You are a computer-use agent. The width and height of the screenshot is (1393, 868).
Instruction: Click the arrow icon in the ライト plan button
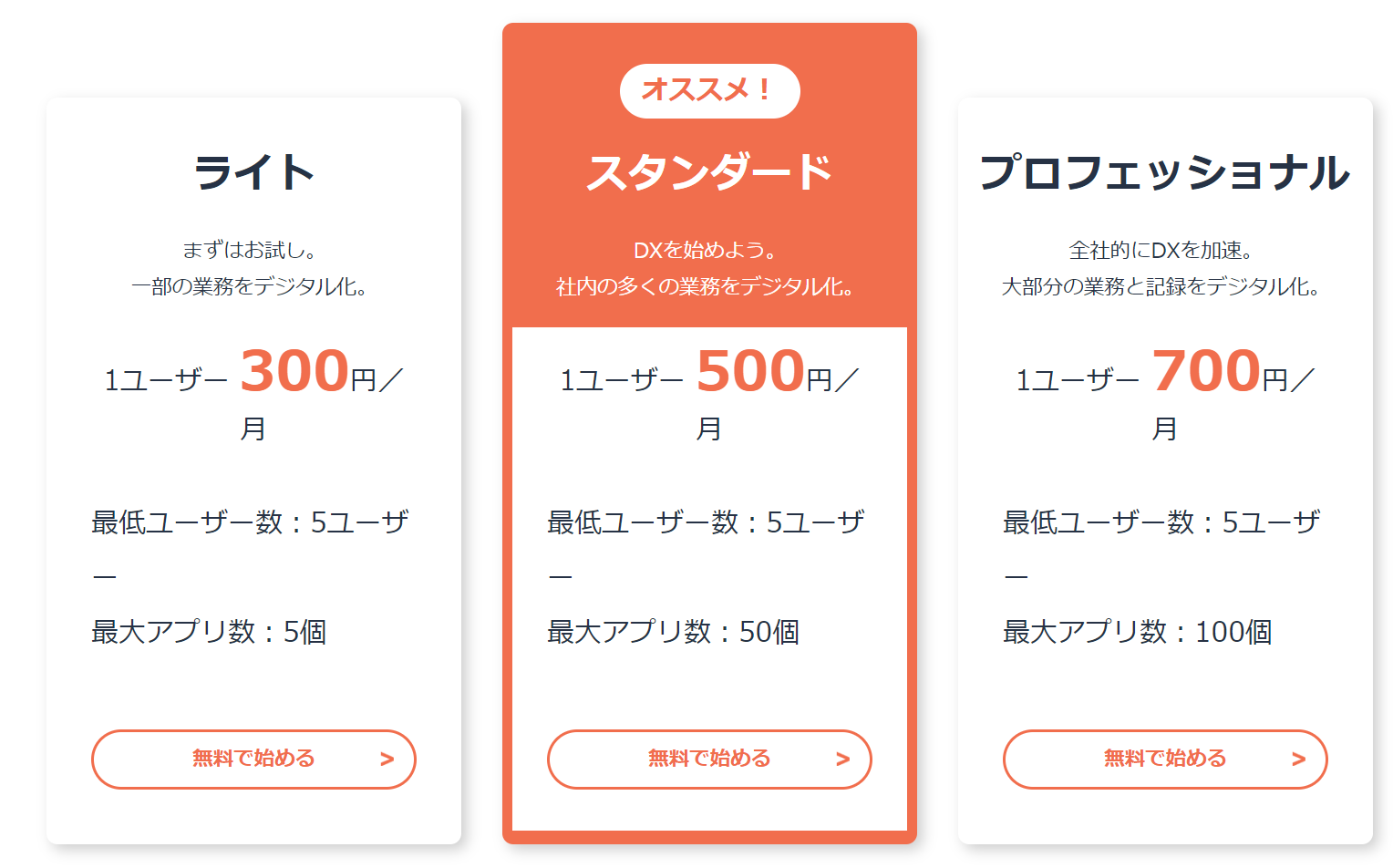(387, 759)
